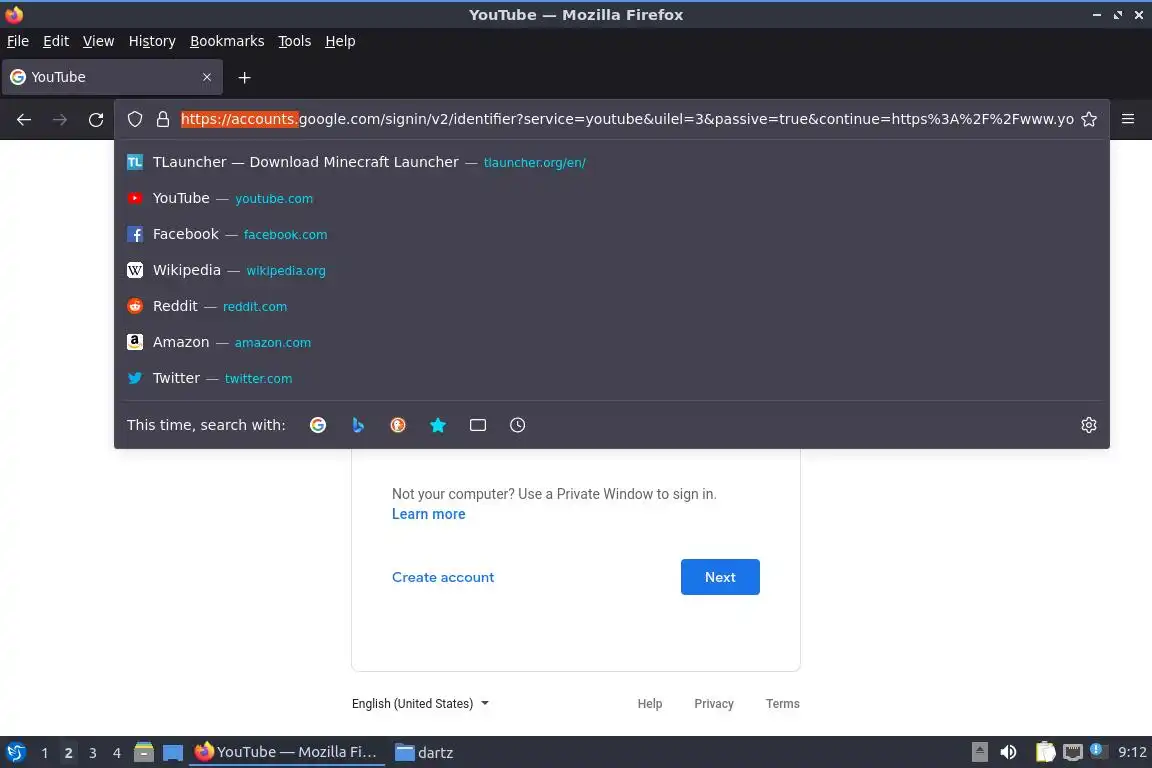Open the Tools menu

[x=295, y=41]
